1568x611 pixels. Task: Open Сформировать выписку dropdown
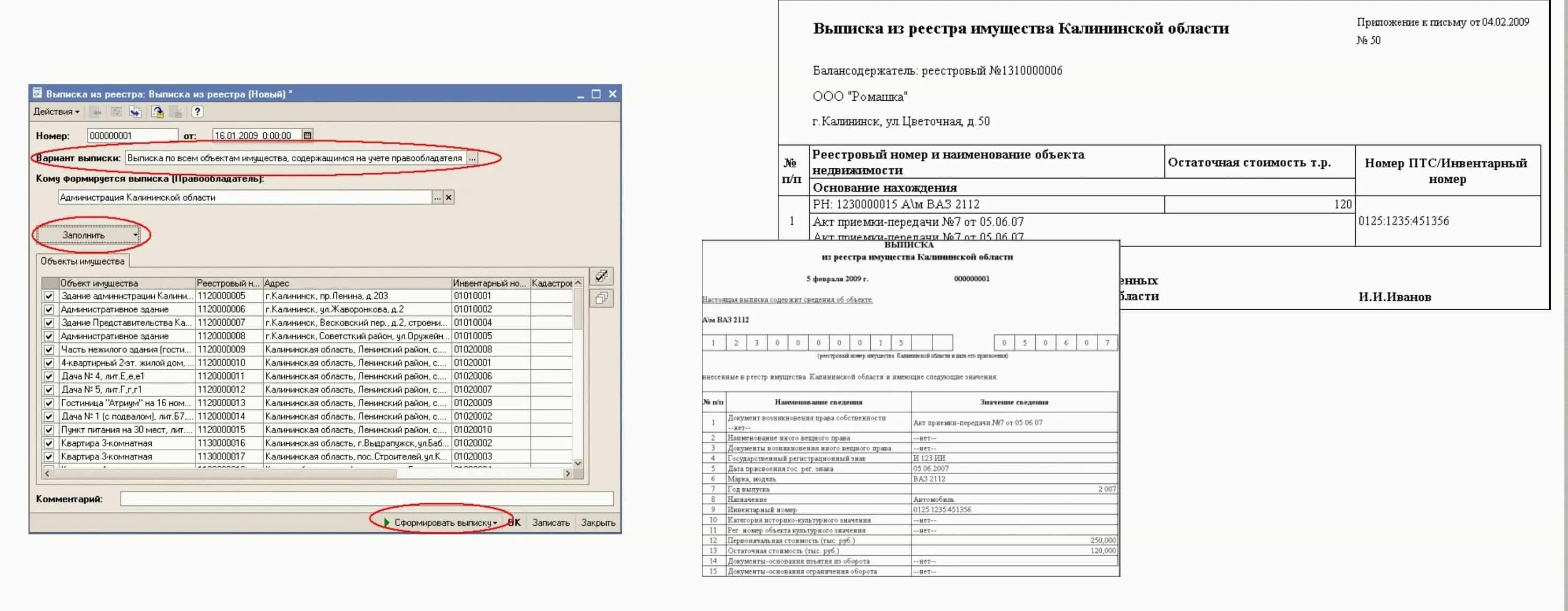[x=440, y=522]
